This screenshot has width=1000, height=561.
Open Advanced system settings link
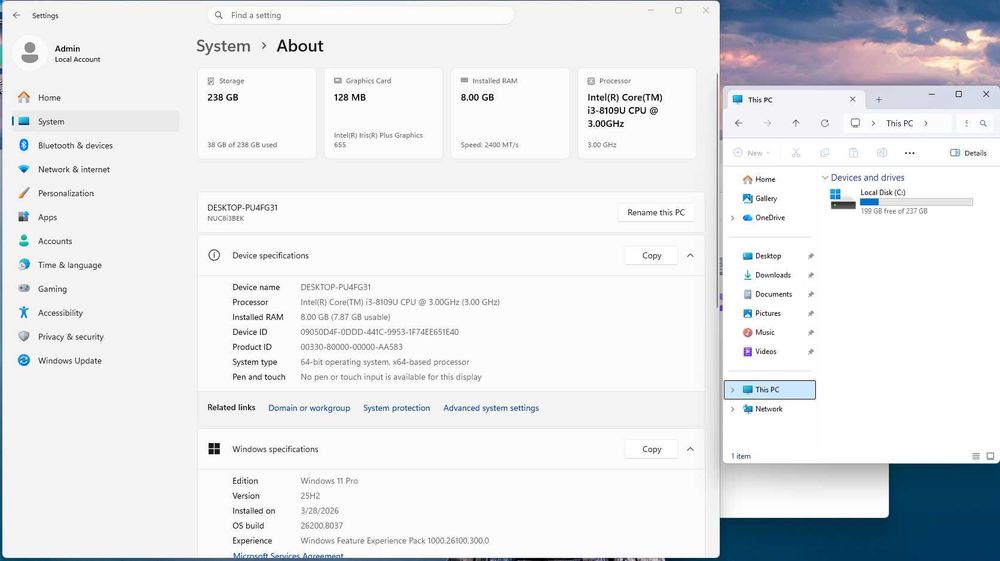(490, 408)
